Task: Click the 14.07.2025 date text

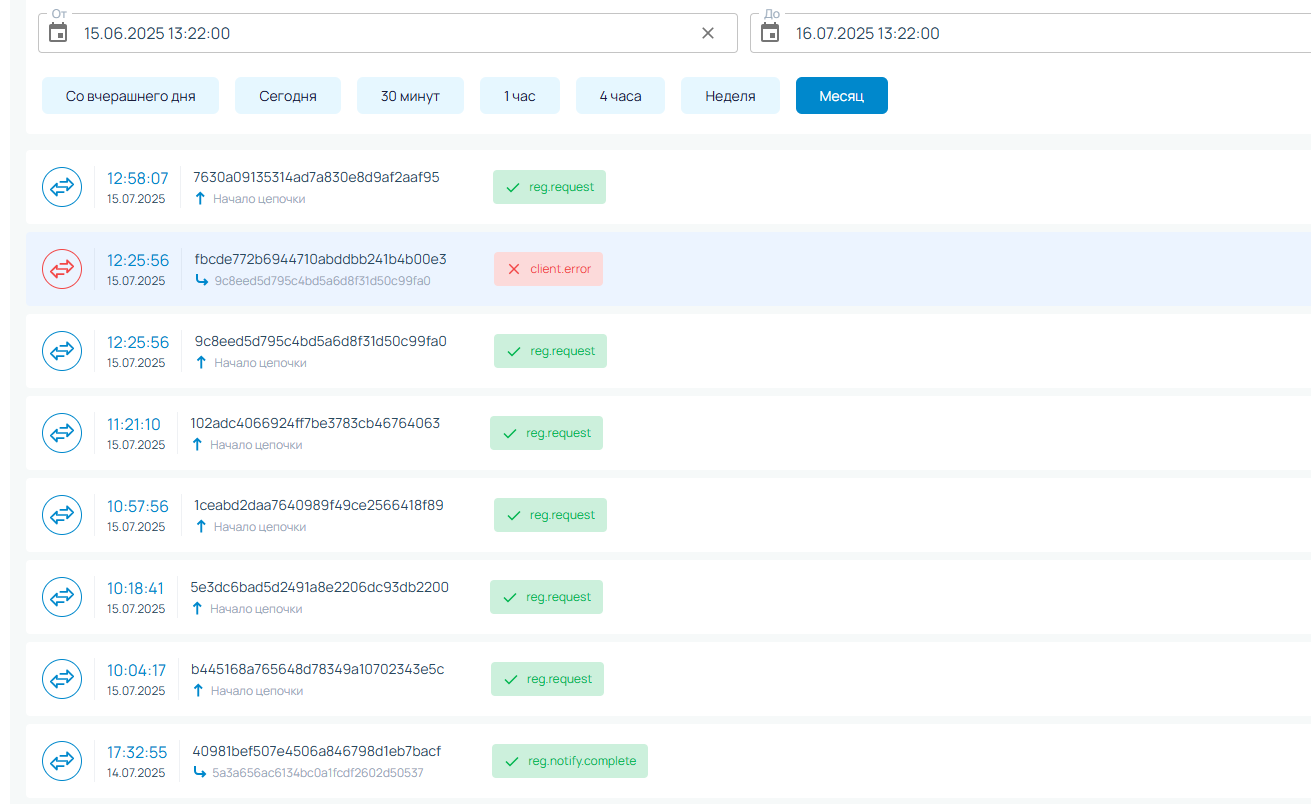Action: coord(136,773)
